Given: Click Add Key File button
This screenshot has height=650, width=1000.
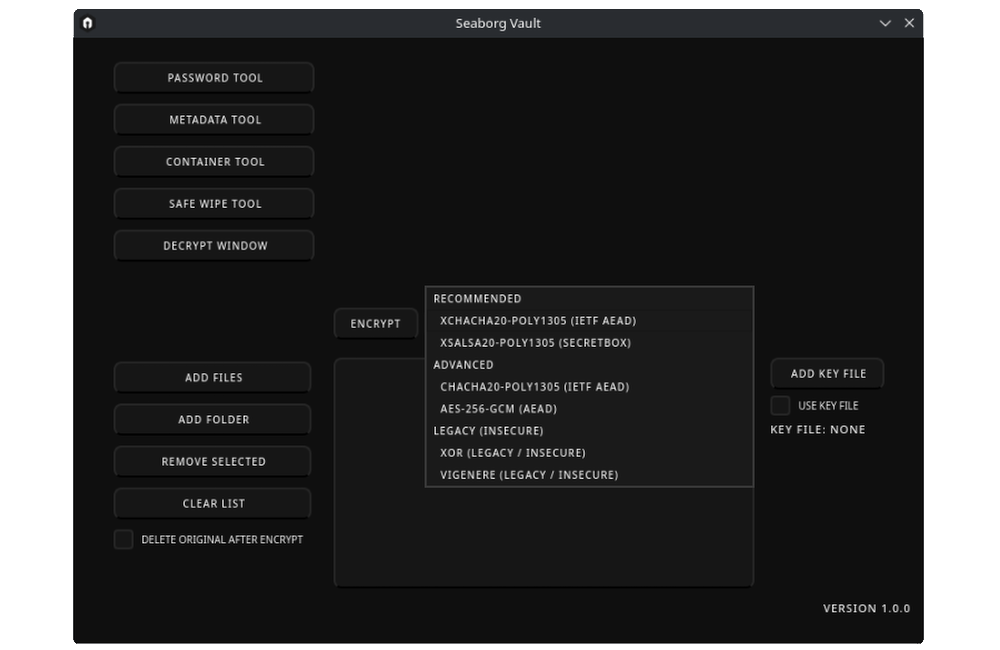Looking at the screenshot, I should pyautogui.click(x=827, y=374).
